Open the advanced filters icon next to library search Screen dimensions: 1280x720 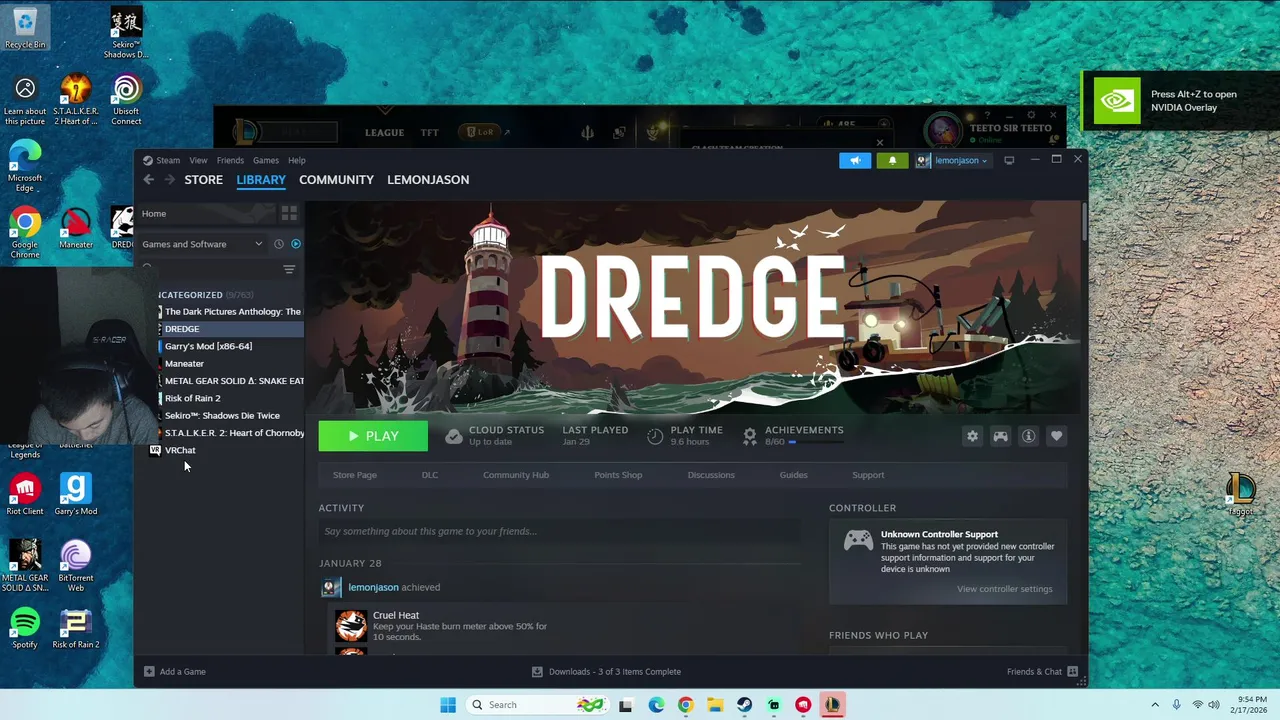[289, 269]
